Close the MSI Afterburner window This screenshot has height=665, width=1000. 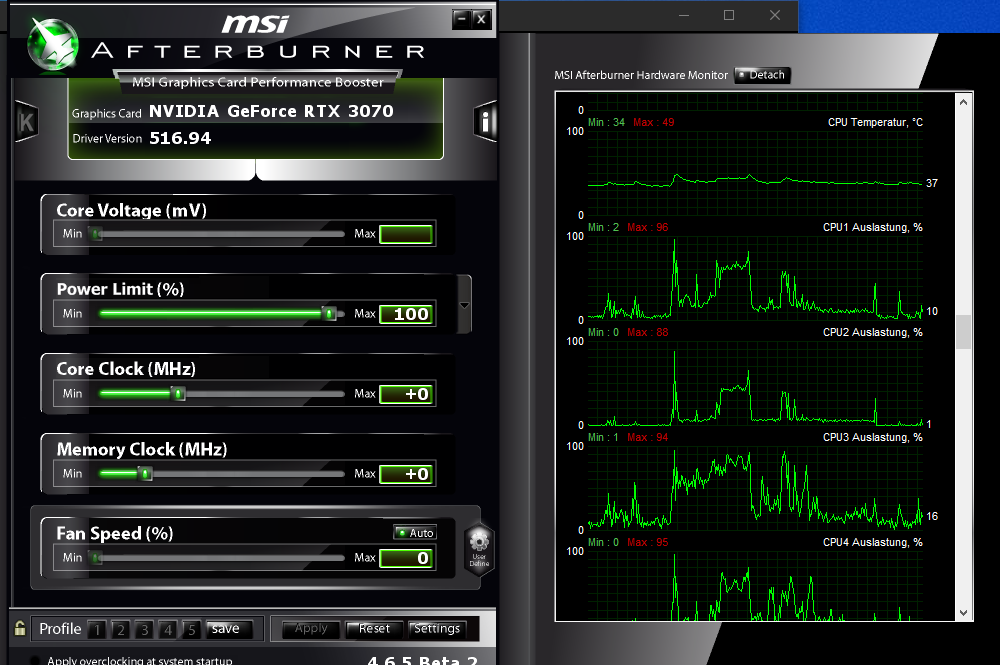coord(482,19)
